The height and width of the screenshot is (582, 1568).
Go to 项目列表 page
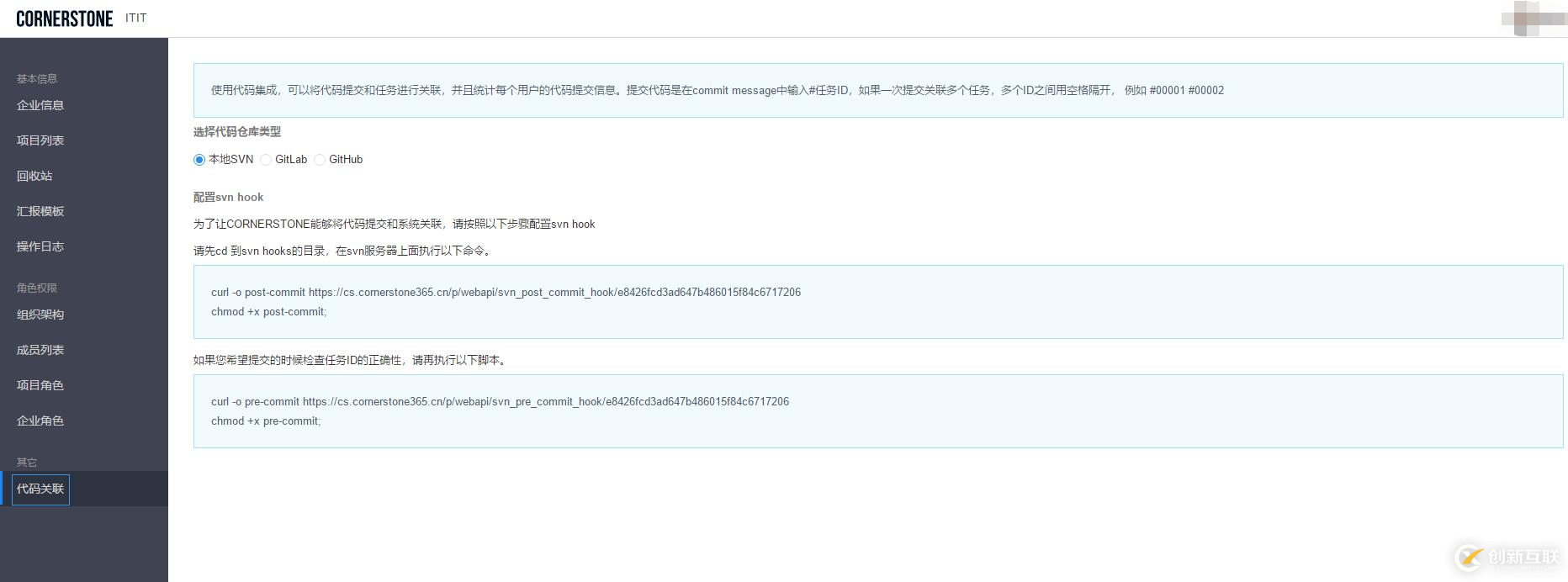click(40, 140)
